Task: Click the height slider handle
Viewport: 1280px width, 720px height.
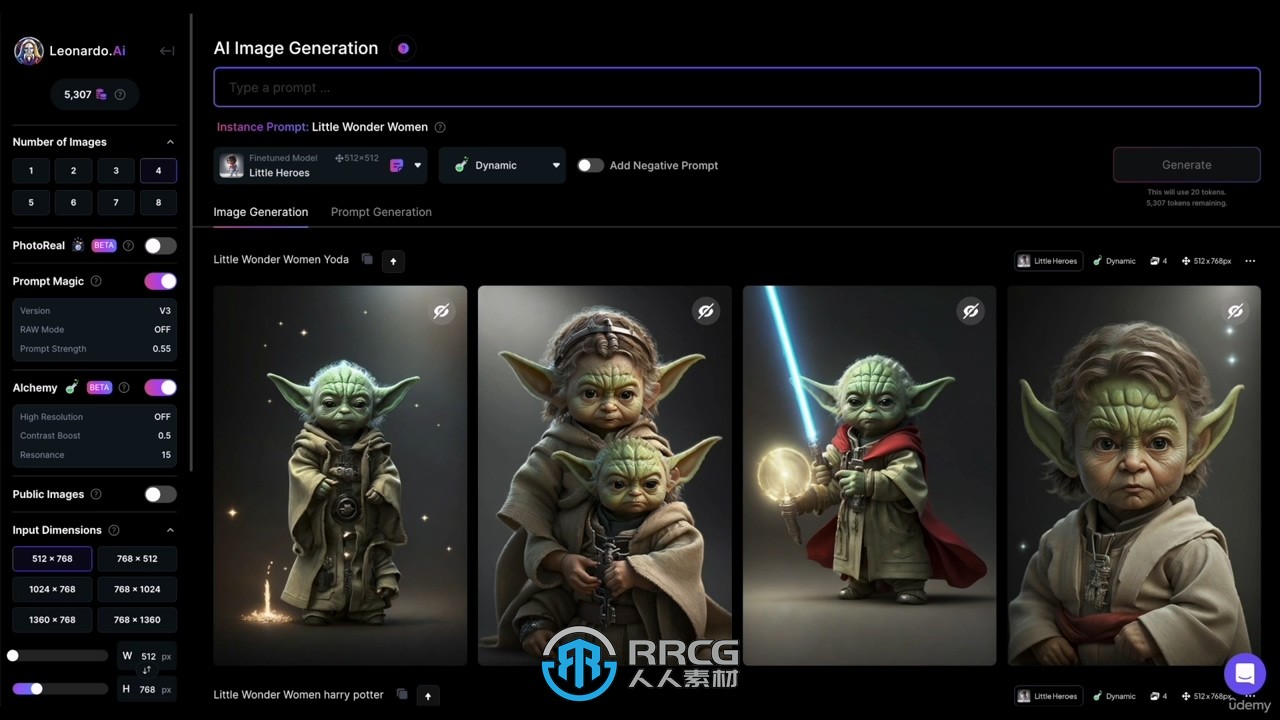Action: click(x=37, y=689)
